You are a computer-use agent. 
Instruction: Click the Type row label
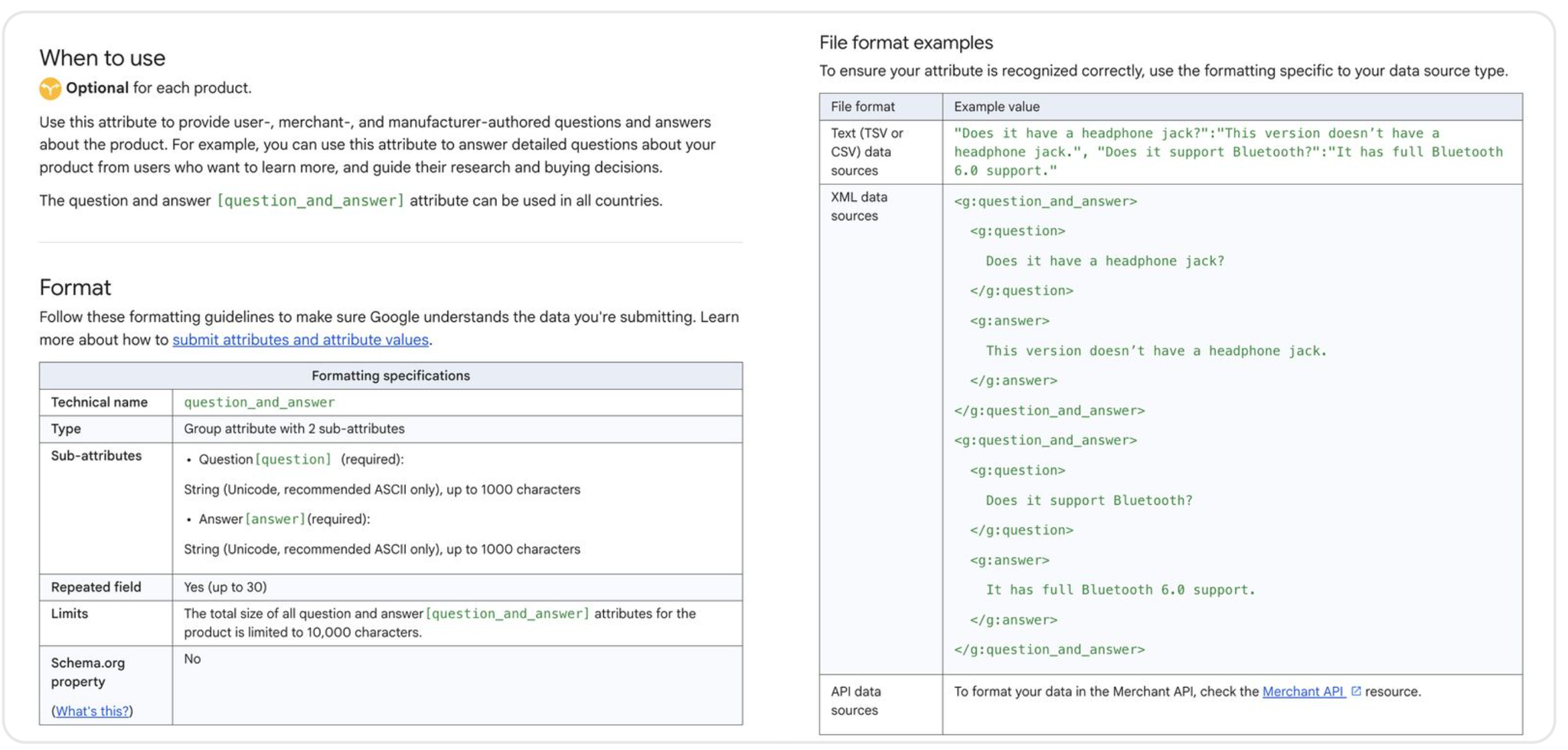(66, 429)
